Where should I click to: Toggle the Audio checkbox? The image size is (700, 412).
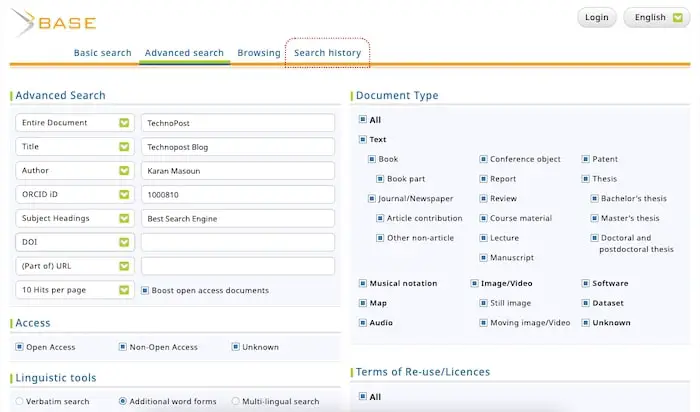pos(362,322)
